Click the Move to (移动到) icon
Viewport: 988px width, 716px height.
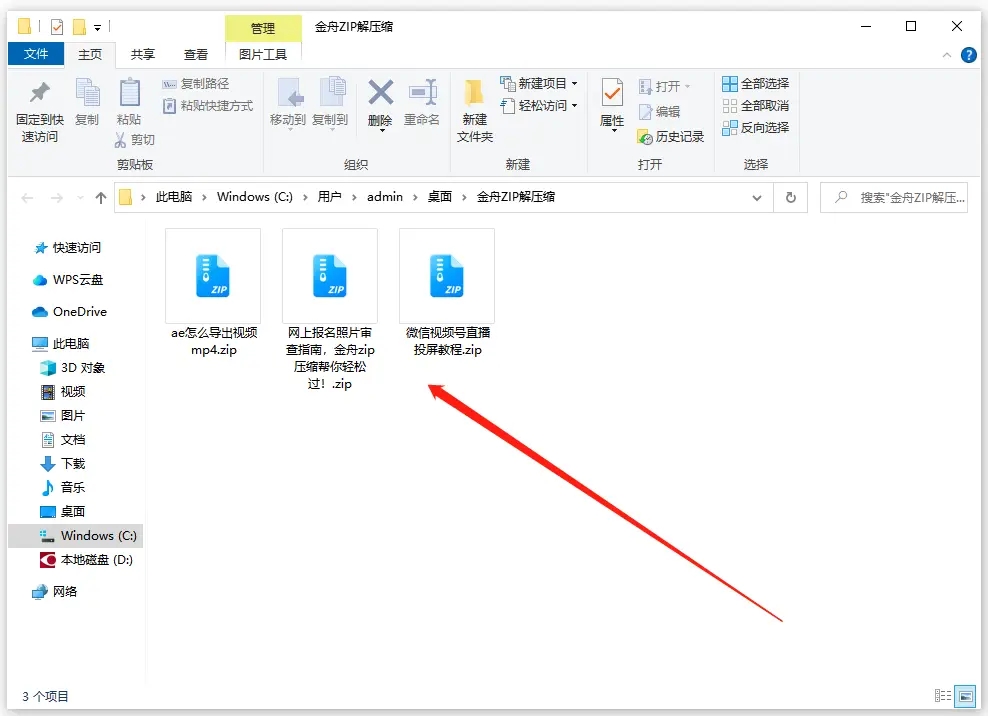point(290,93)
